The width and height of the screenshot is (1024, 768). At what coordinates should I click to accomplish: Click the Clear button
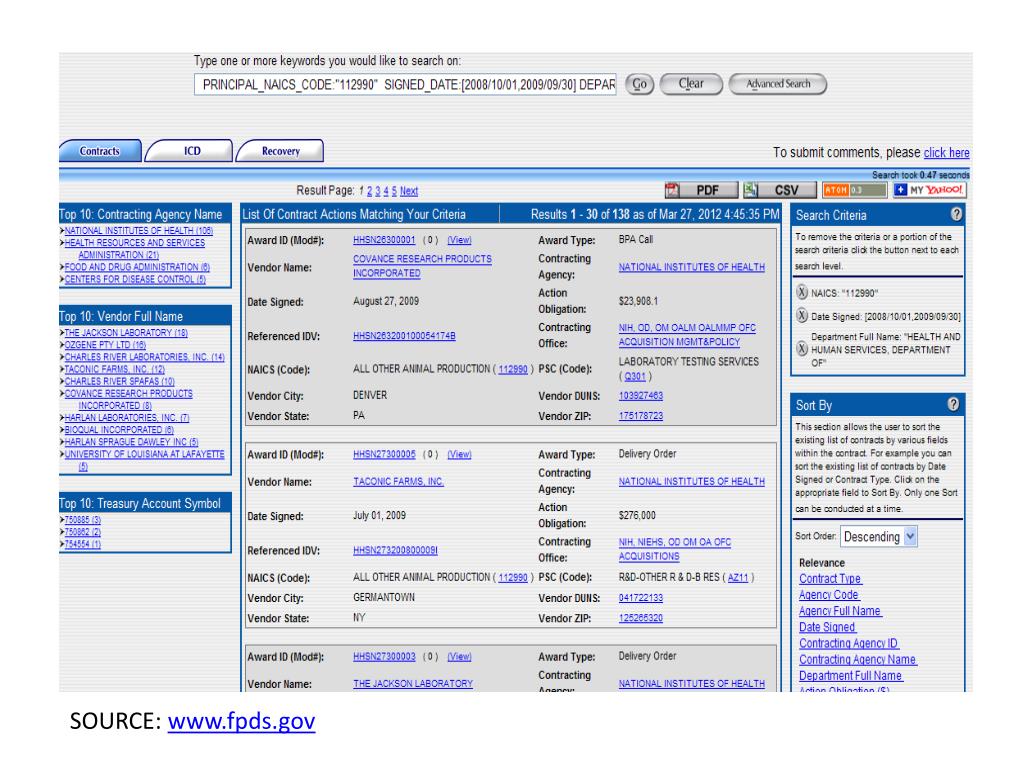pyautogui.click(x=691, y=84)
